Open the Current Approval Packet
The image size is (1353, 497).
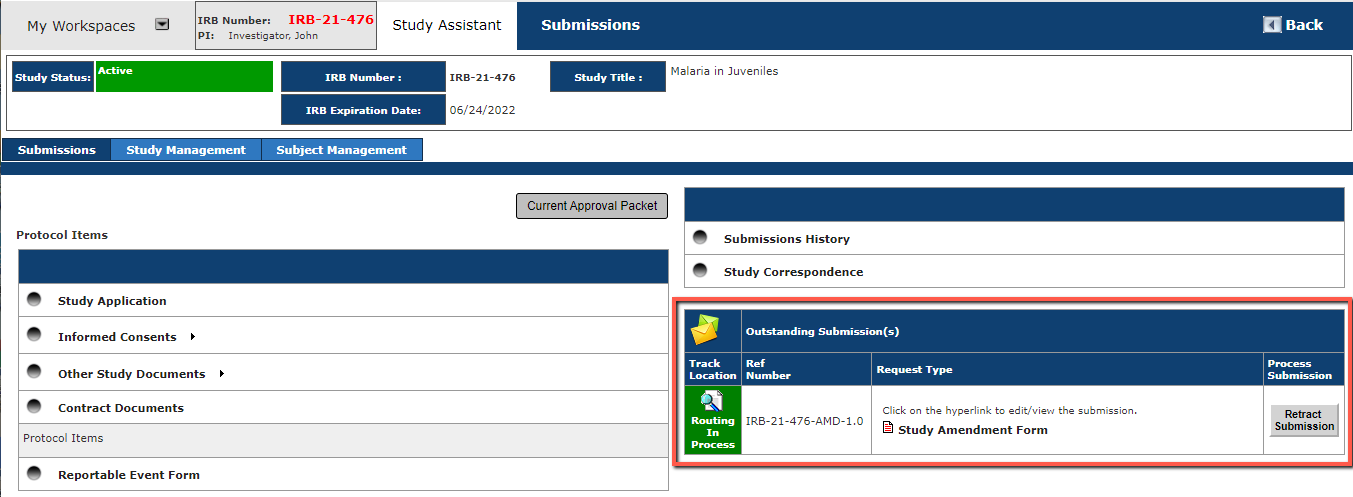pyautogui.click(x=592, y=206)
